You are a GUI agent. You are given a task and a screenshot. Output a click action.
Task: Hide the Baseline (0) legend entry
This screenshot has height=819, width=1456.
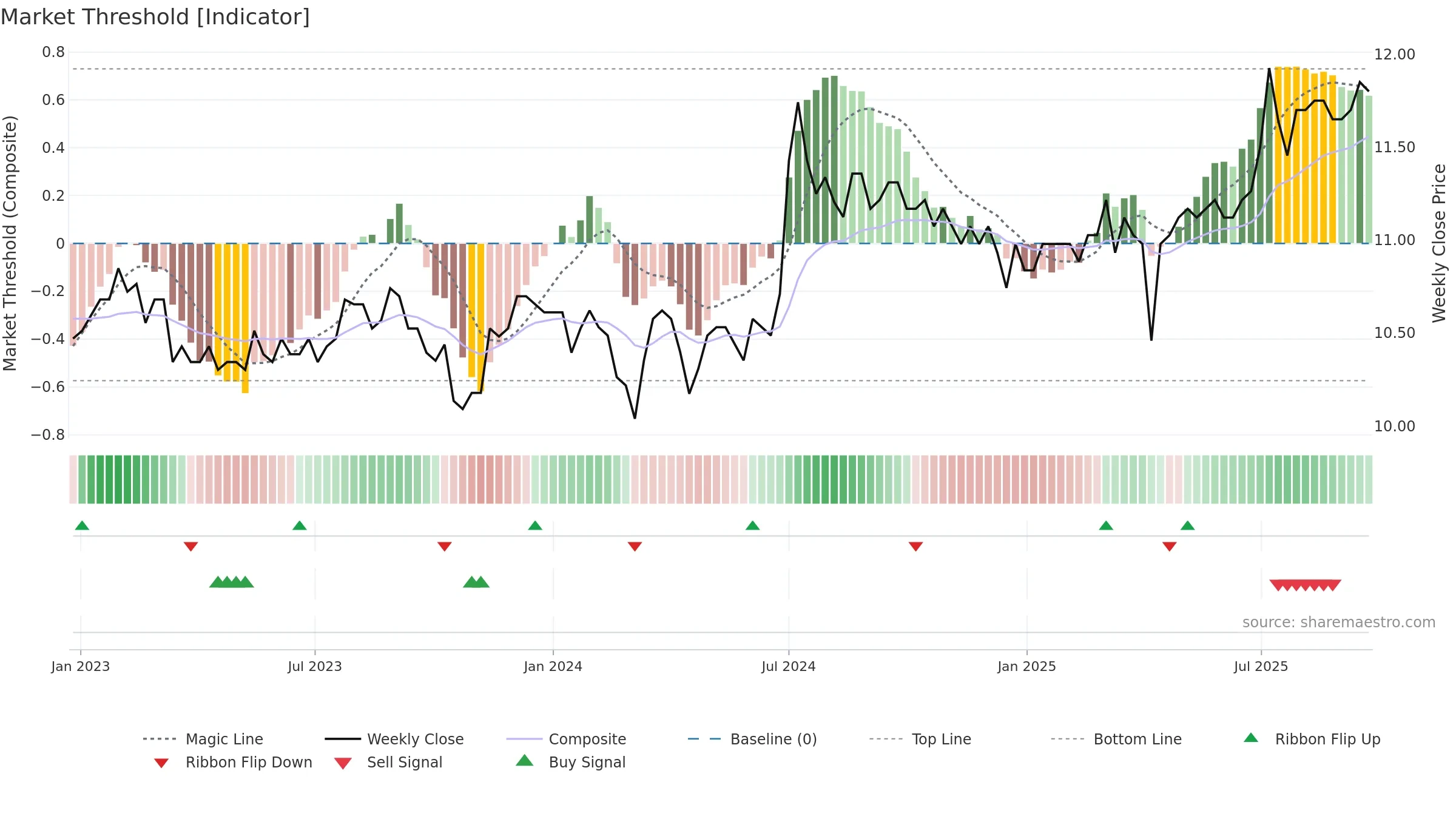[752, 739]
